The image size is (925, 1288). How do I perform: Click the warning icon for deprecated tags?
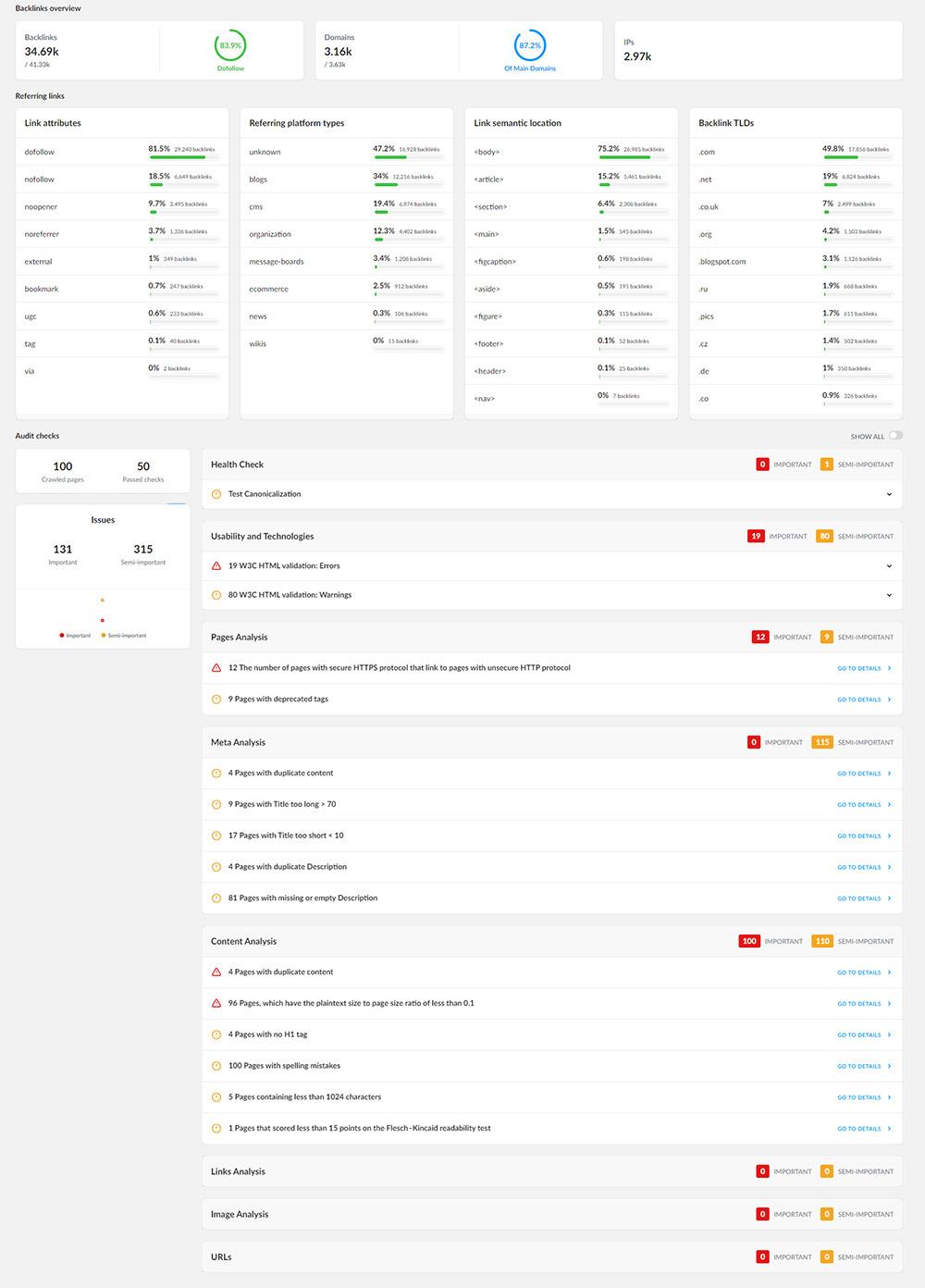(x=216, y=699)
